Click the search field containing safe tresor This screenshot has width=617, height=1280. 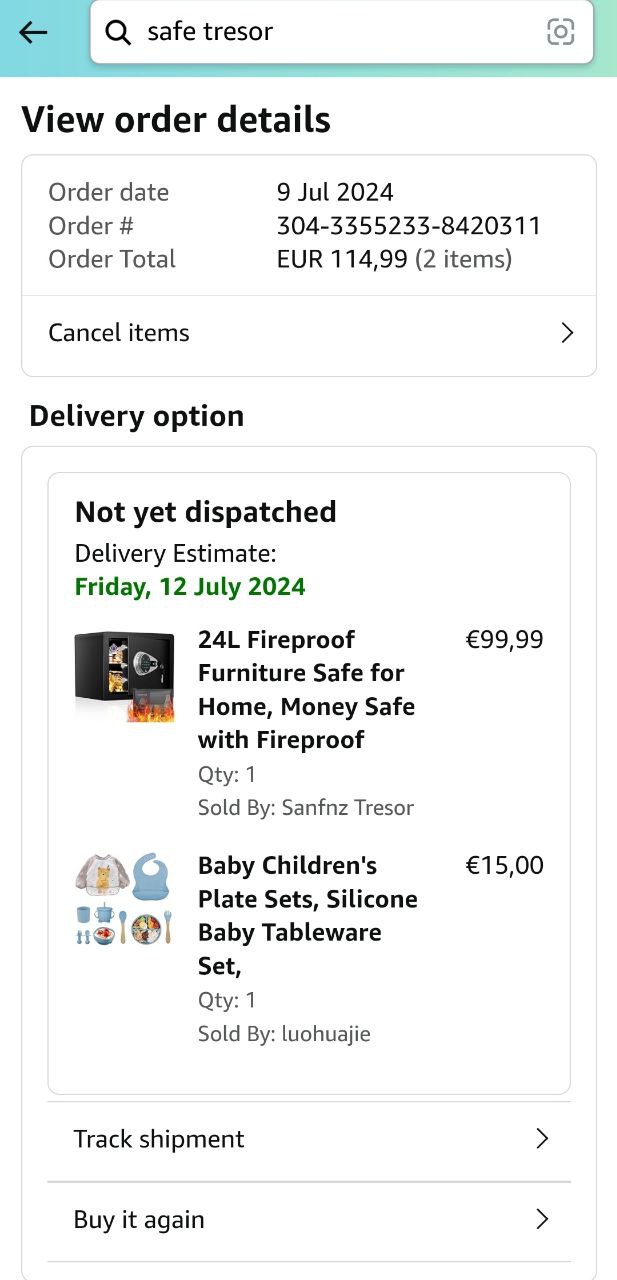330,32
